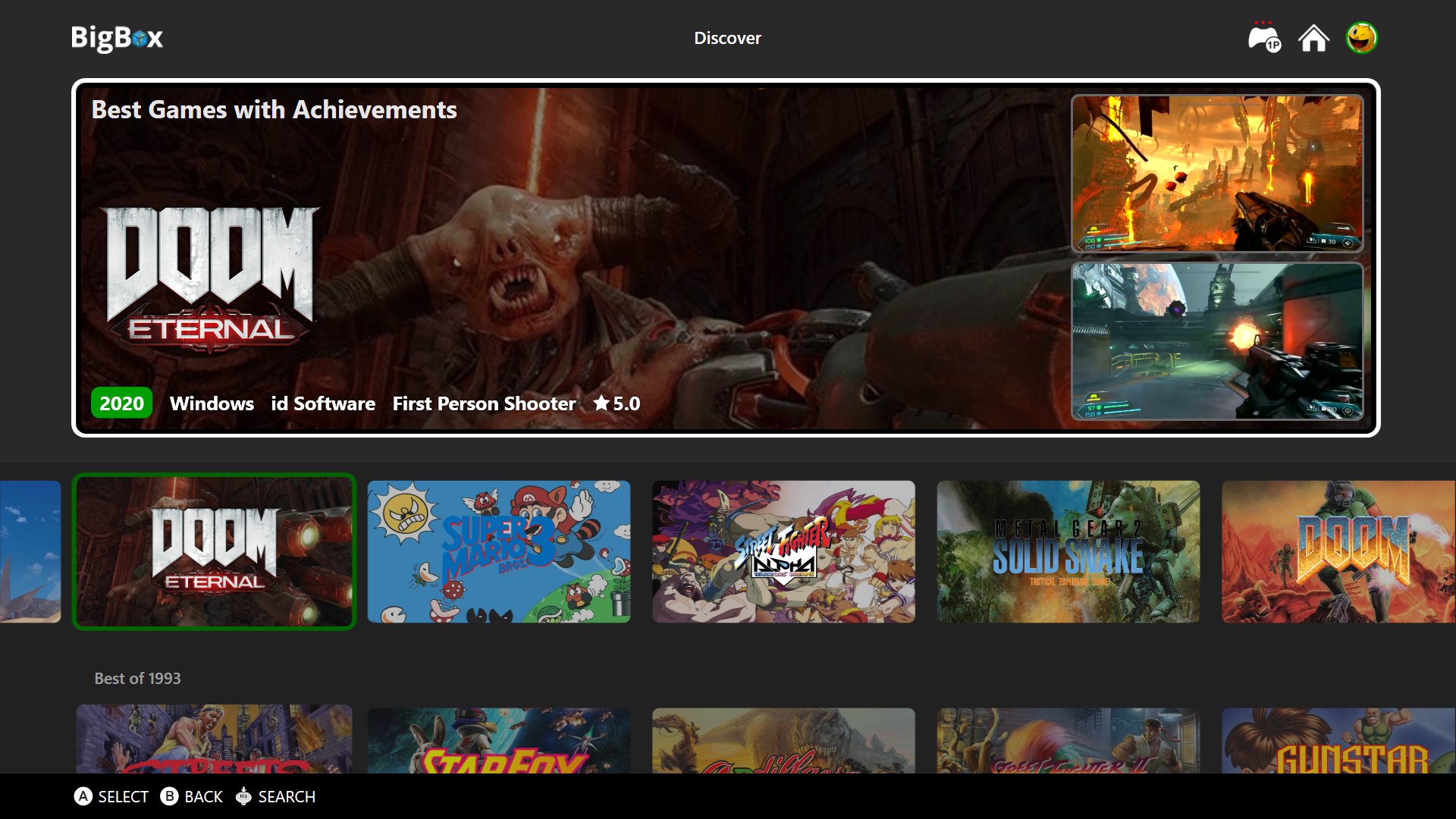Image resolution: width=1456 pixels, height=819 pixels.
Task: Activate the B button Back prompt
Action: click(x=192, y=796)
